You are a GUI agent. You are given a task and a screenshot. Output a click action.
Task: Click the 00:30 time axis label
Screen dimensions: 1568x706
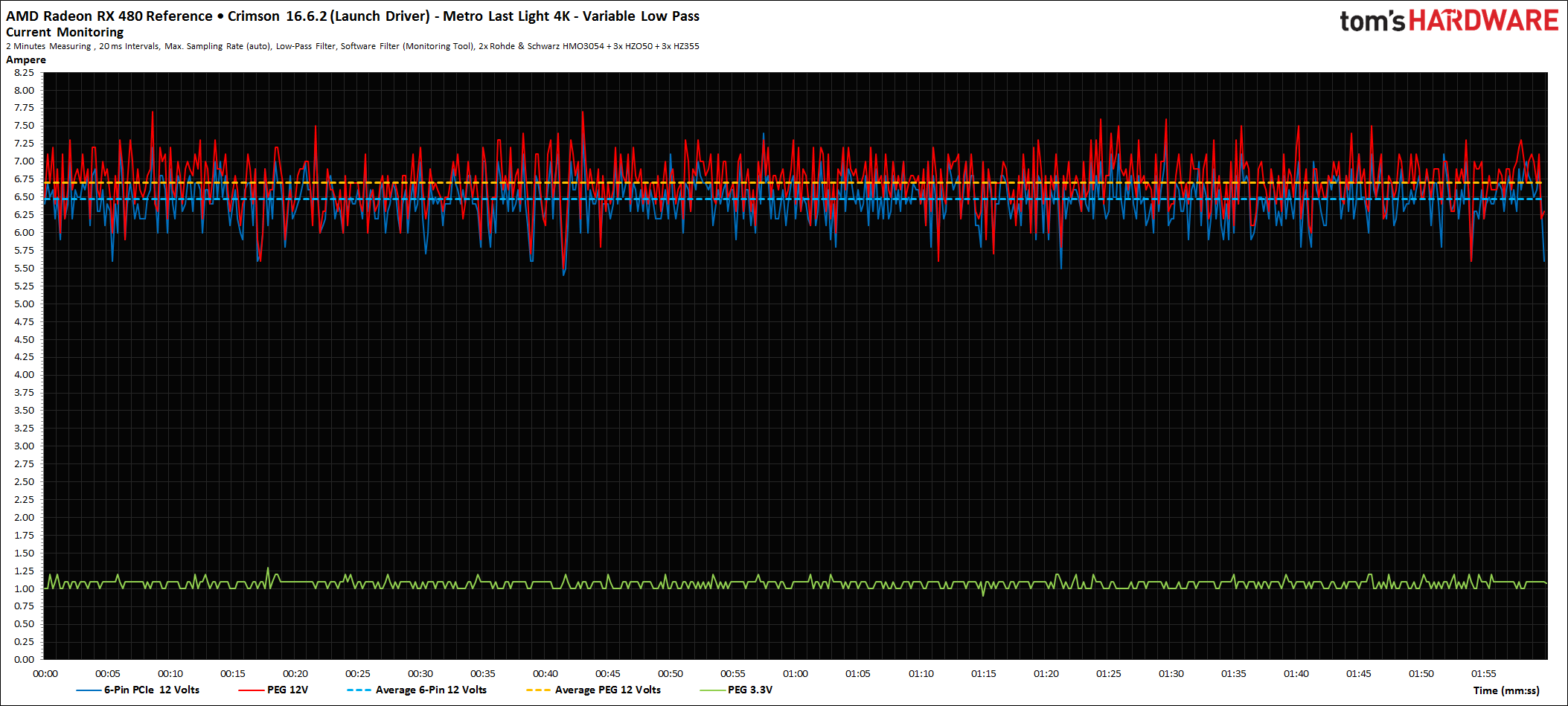point(420,673)
